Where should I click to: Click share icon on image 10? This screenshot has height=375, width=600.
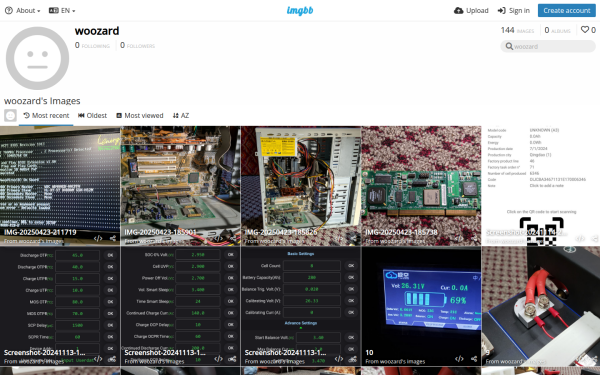click(474, 359)
